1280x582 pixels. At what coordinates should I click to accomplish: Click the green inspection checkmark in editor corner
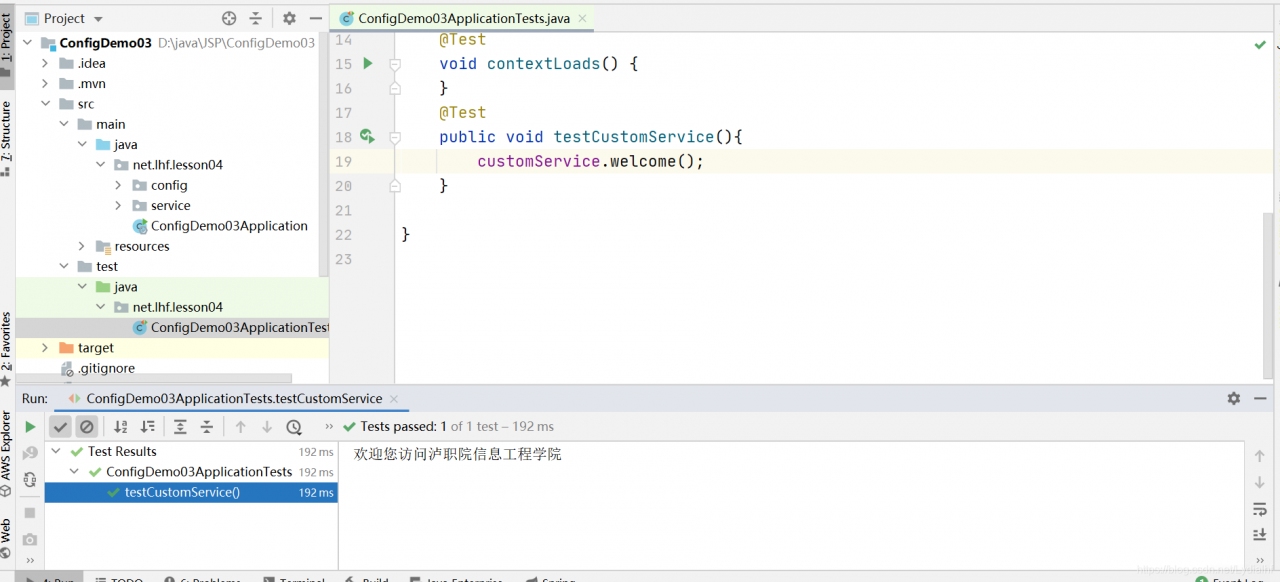tap(1260, 45)
